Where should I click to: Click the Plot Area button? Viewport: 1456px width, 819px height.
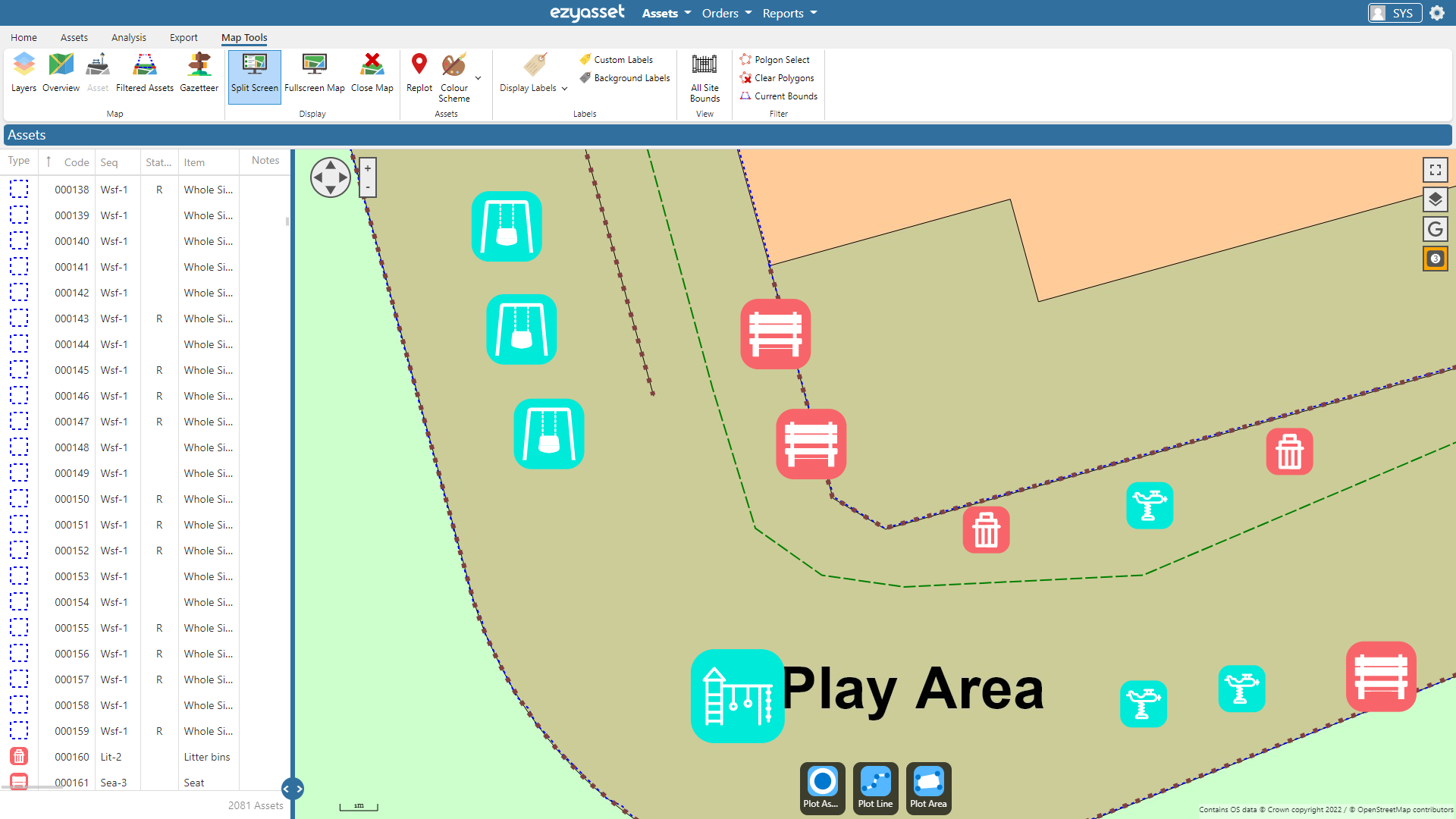(x=928, y=788)
